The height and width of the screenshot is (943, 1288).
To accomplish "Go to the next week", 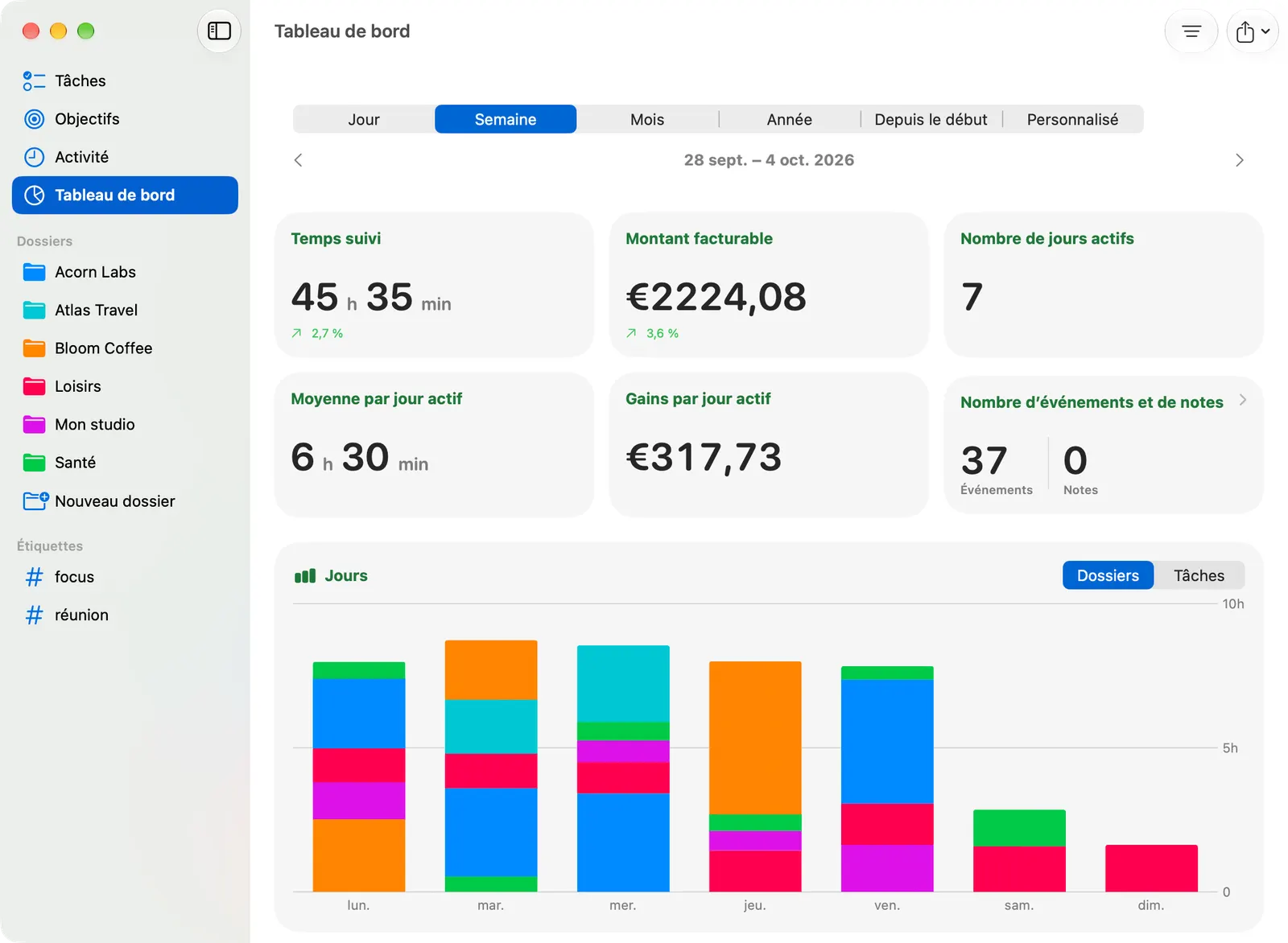I will tap(1240, 160).
